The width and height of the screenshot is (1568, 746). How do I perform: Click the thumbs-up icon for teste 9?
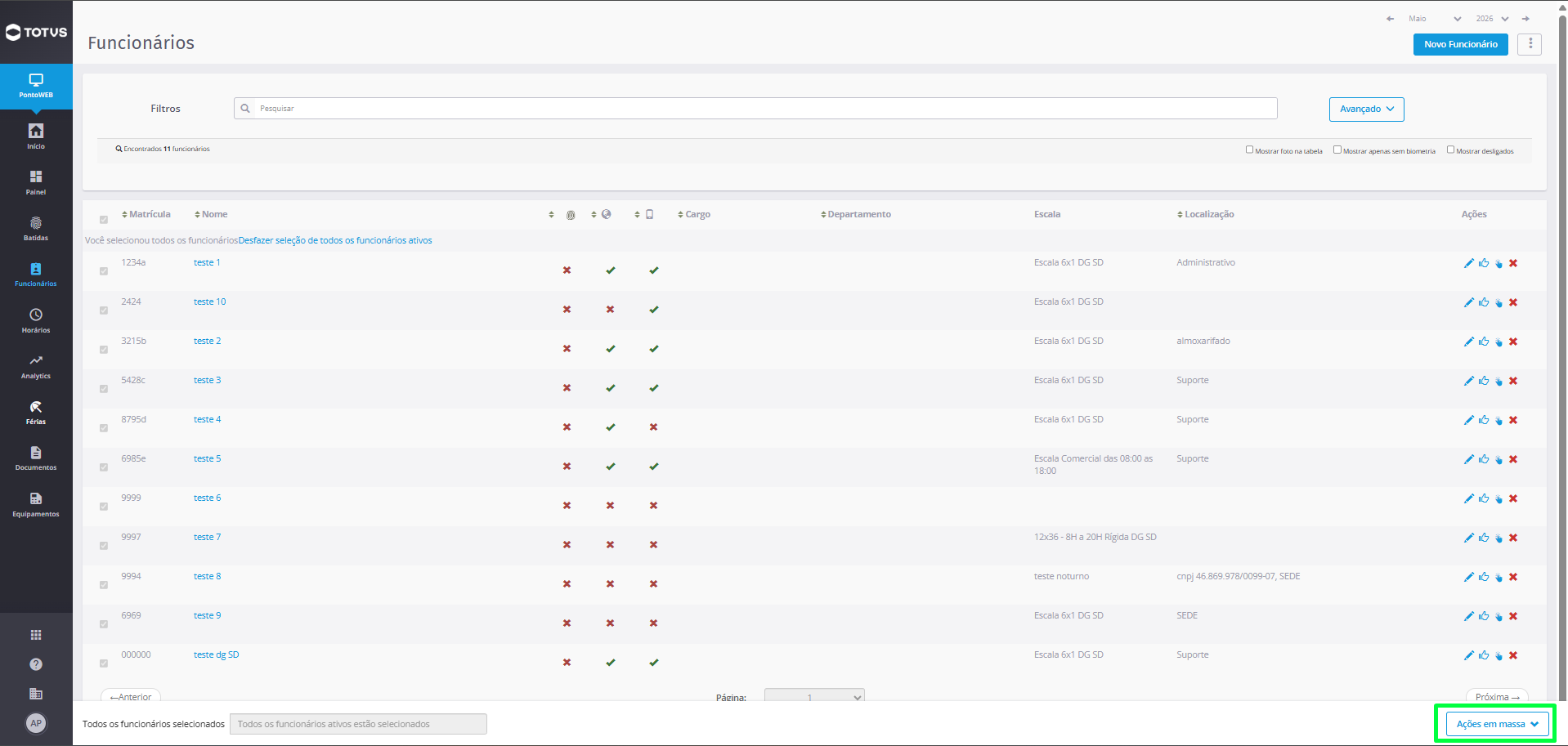[x=1484, y=616]
